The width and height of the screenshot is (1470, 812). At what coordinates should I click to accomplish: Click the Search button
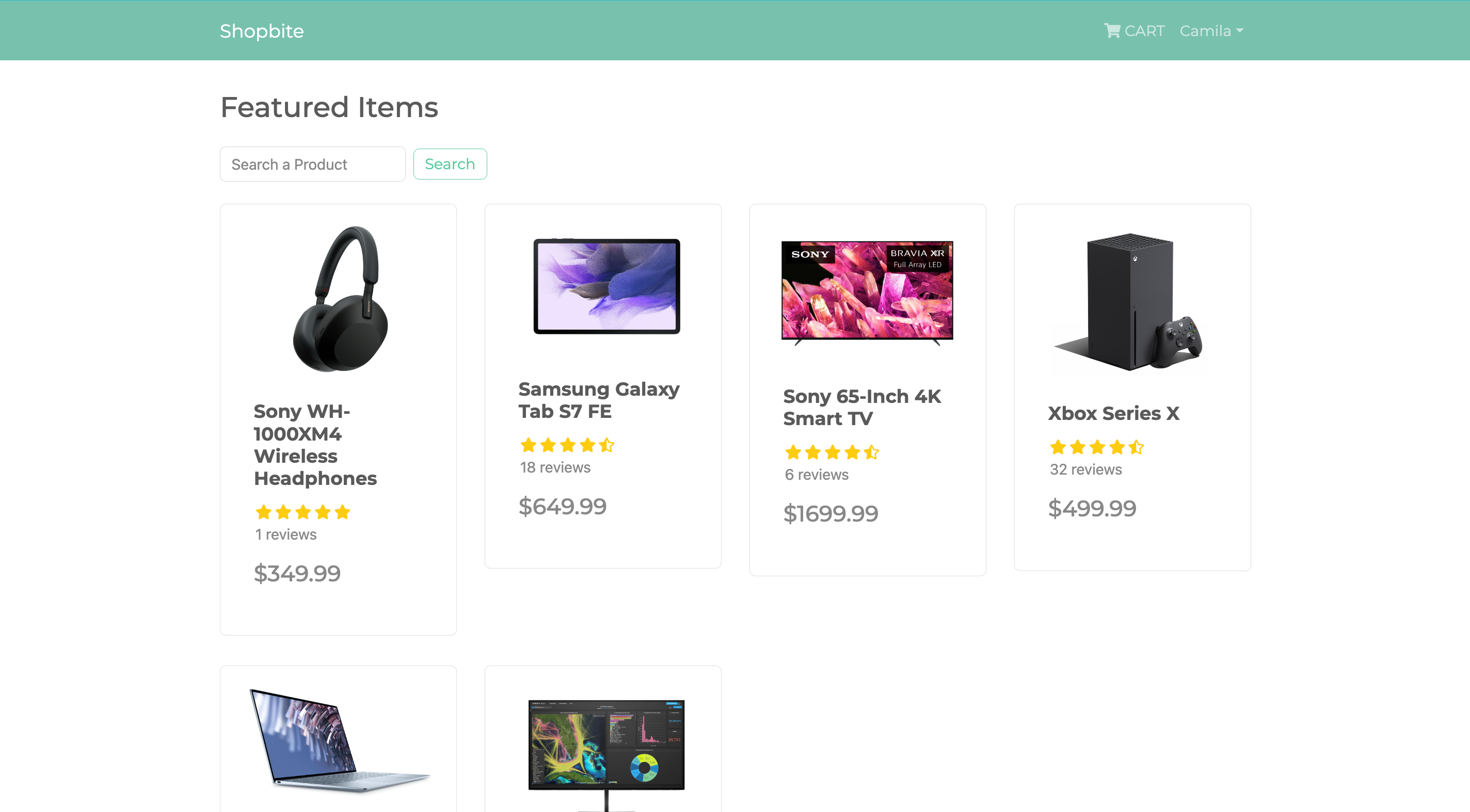tap(450, 164)
